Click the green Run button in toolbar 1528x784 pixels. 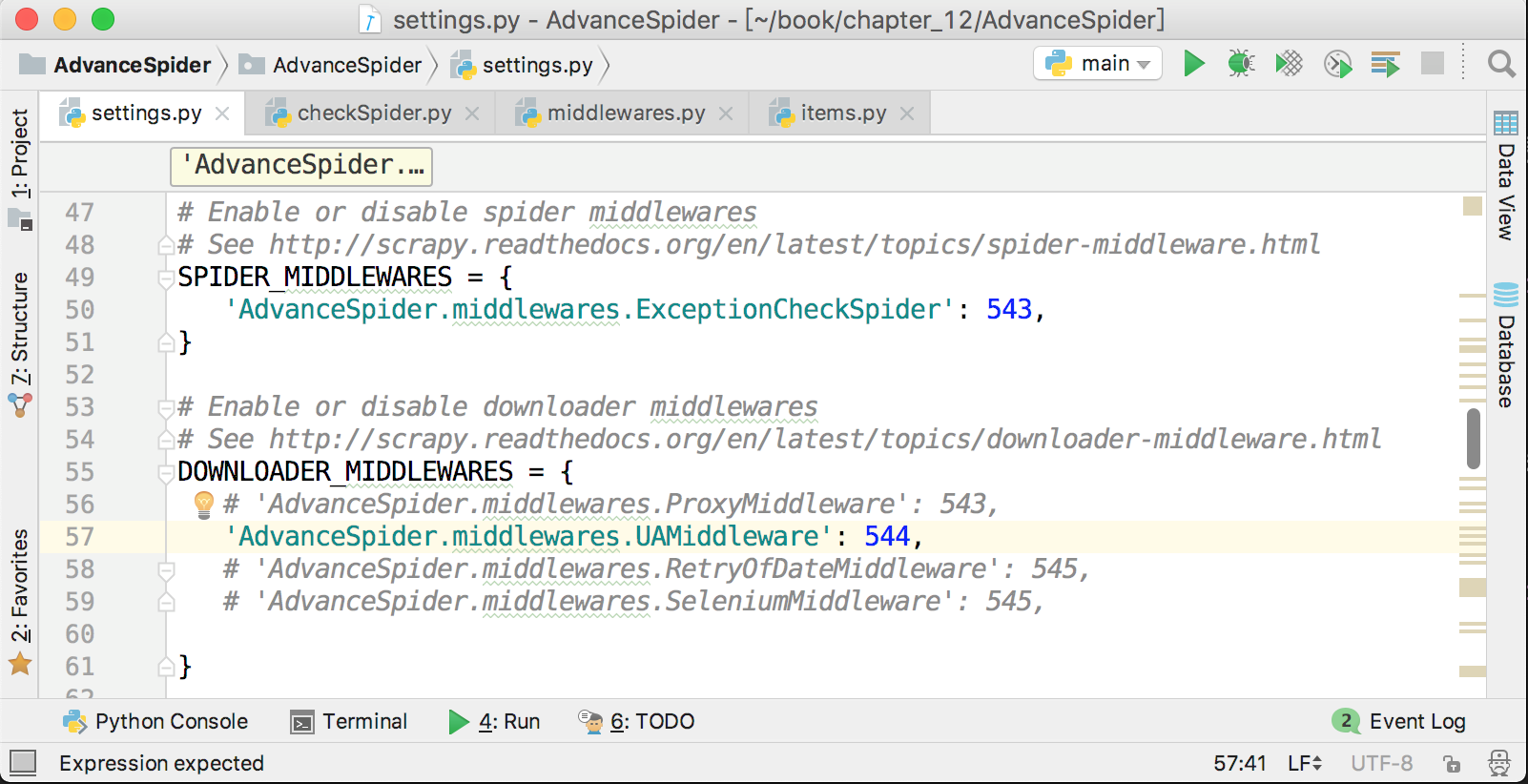pyautogui.click(x=1193, y=64)
